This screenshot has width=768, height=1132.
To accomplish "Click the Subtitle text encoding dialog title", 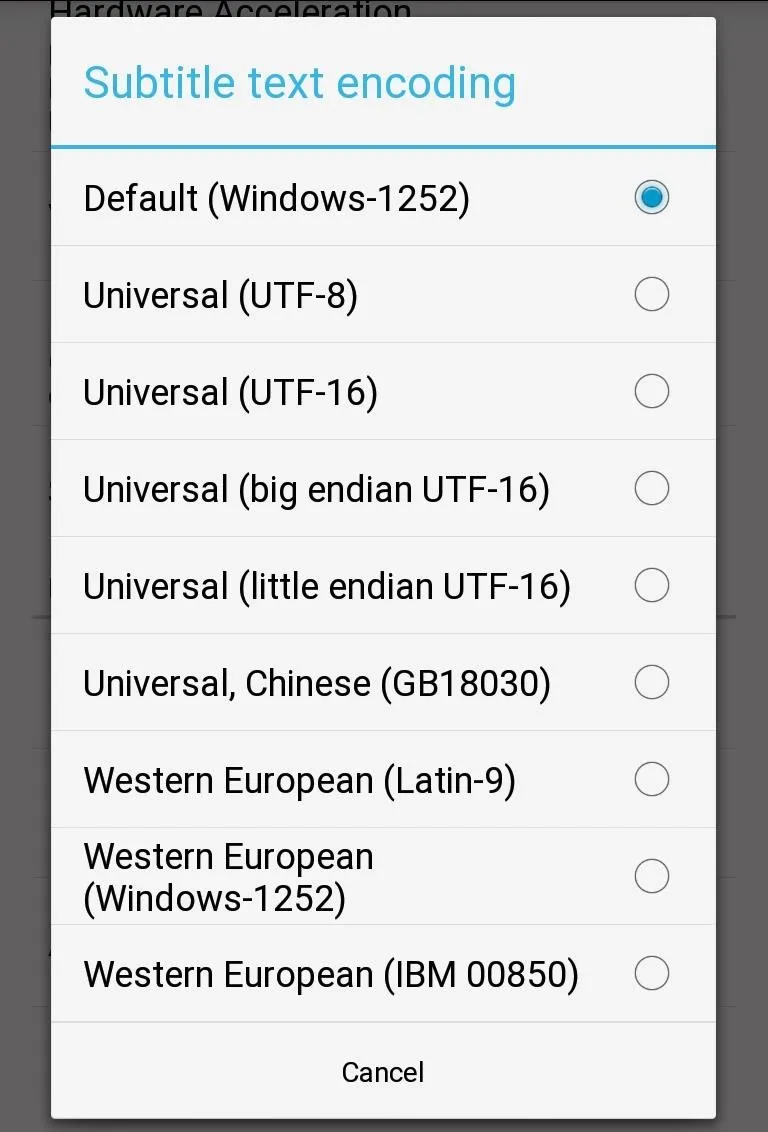I will pos(300,84).
